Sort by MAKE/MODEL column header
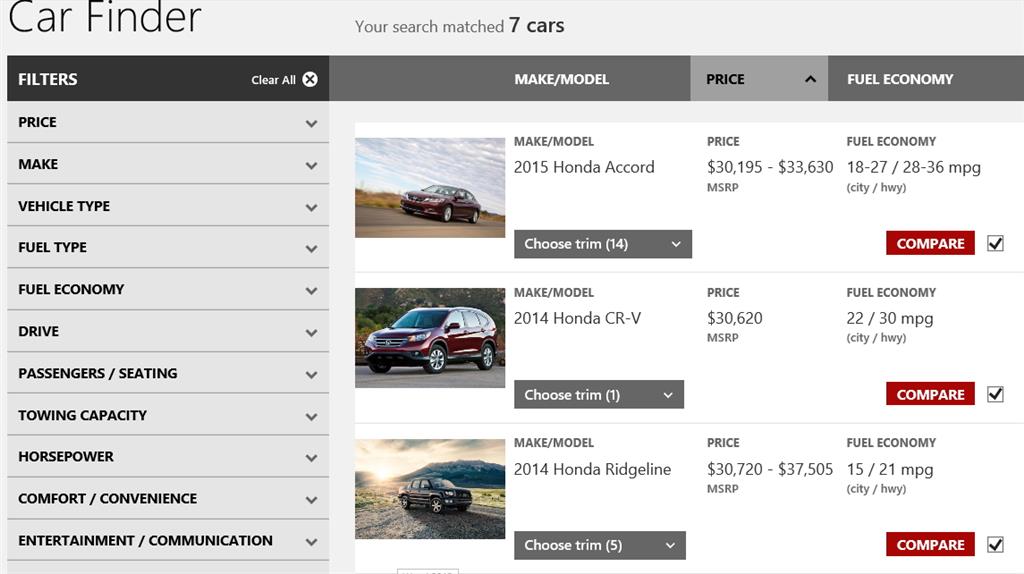Image resolution: width=1024 pixels, height=574 pixels. [x=561, y=79]
